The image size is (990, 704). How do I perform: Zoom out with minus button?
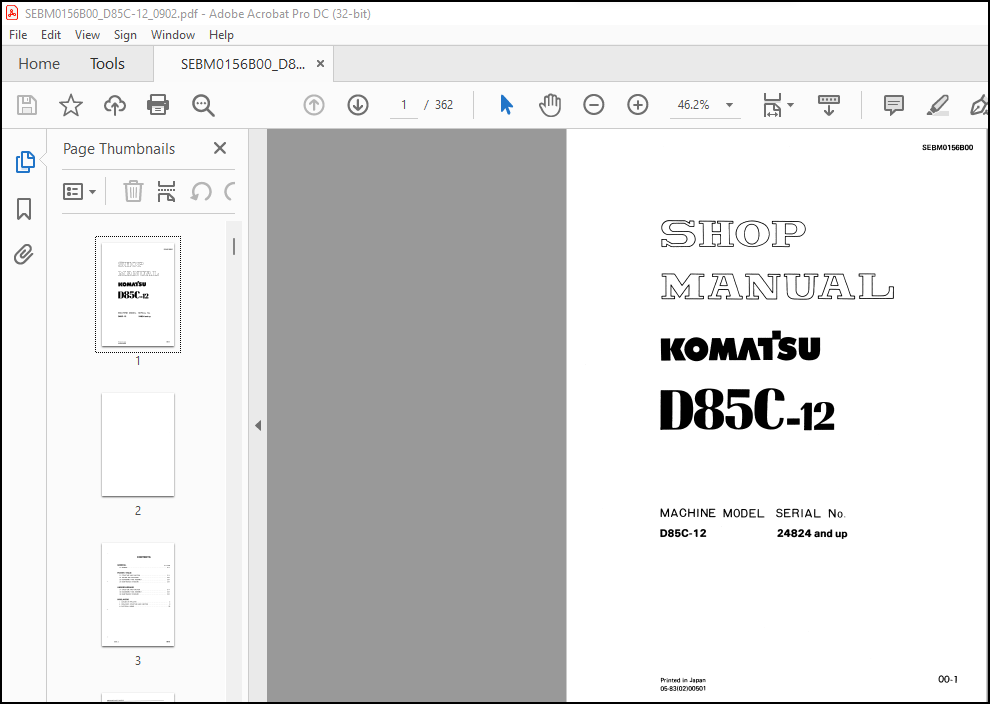pos(593,105)
